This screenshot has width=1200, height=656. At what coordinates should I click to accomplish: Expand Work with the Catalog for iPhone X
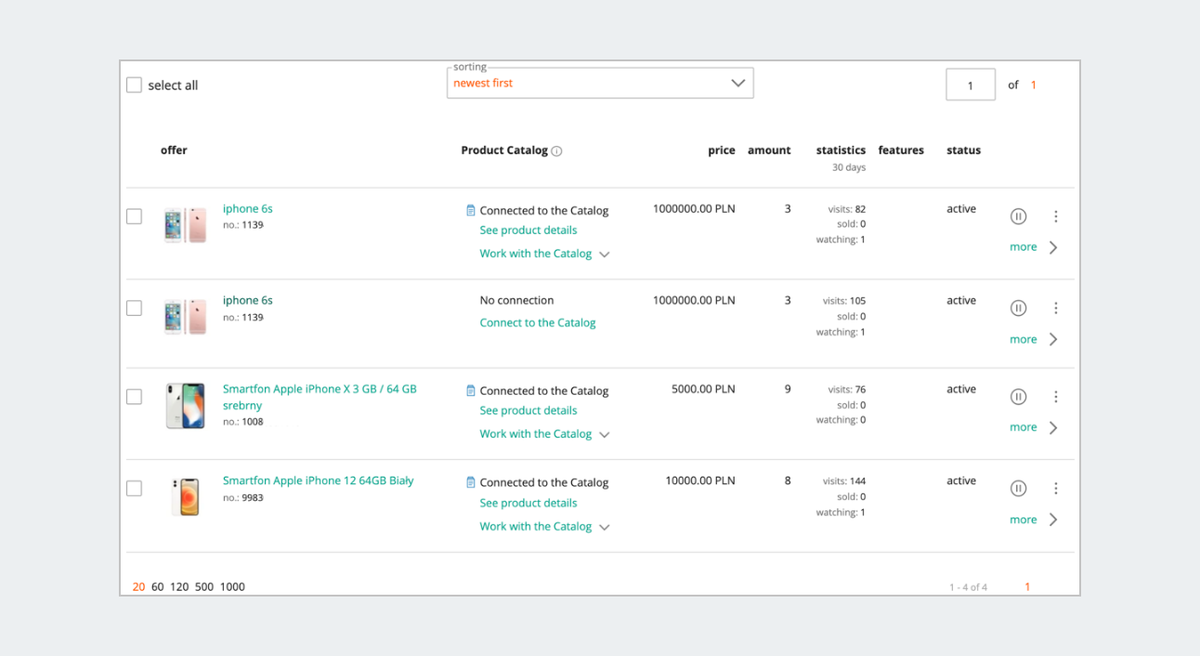tap(545, 434)
